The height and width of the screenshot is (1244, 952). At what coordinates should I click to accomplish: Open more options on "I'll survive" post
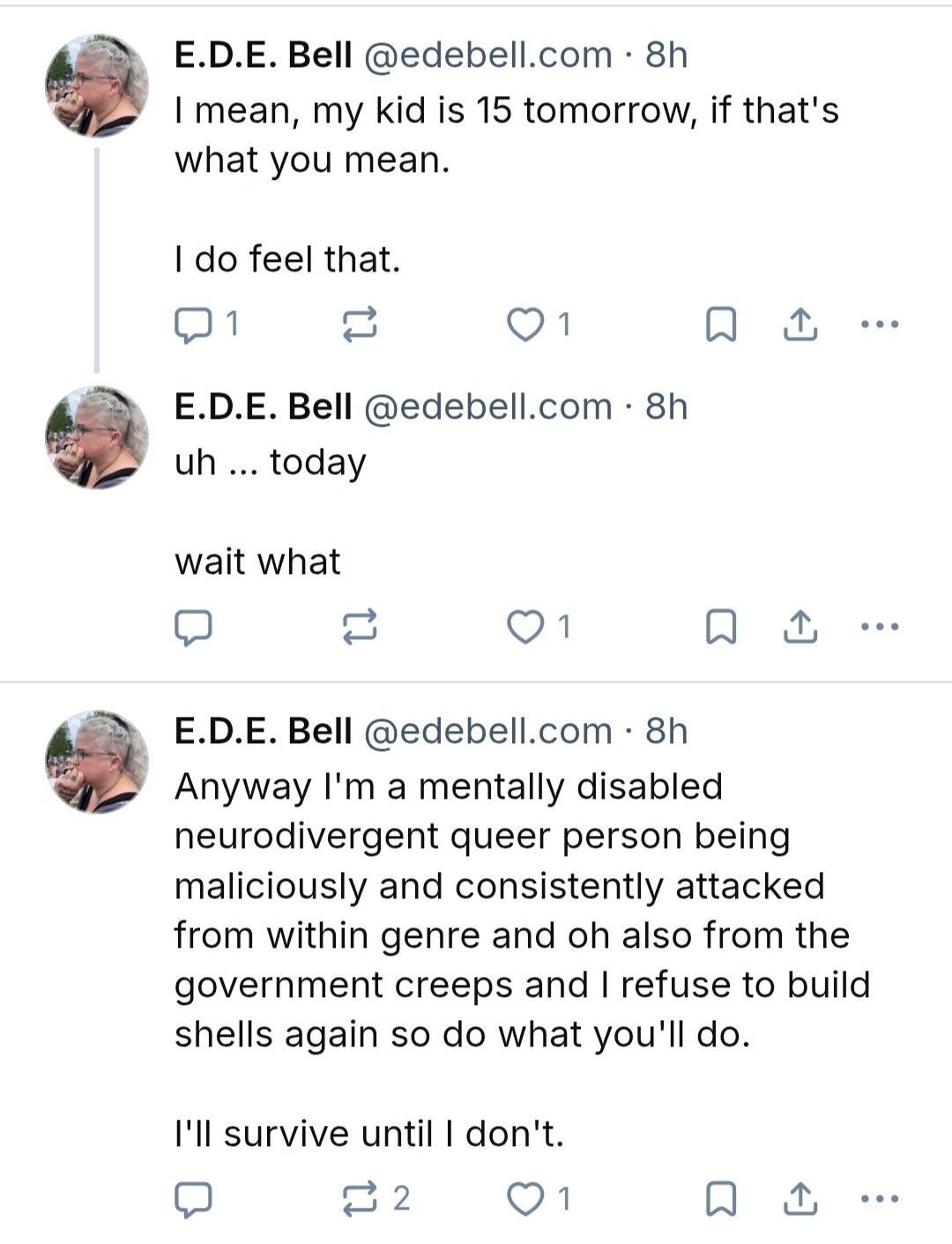pos(880,1199)
